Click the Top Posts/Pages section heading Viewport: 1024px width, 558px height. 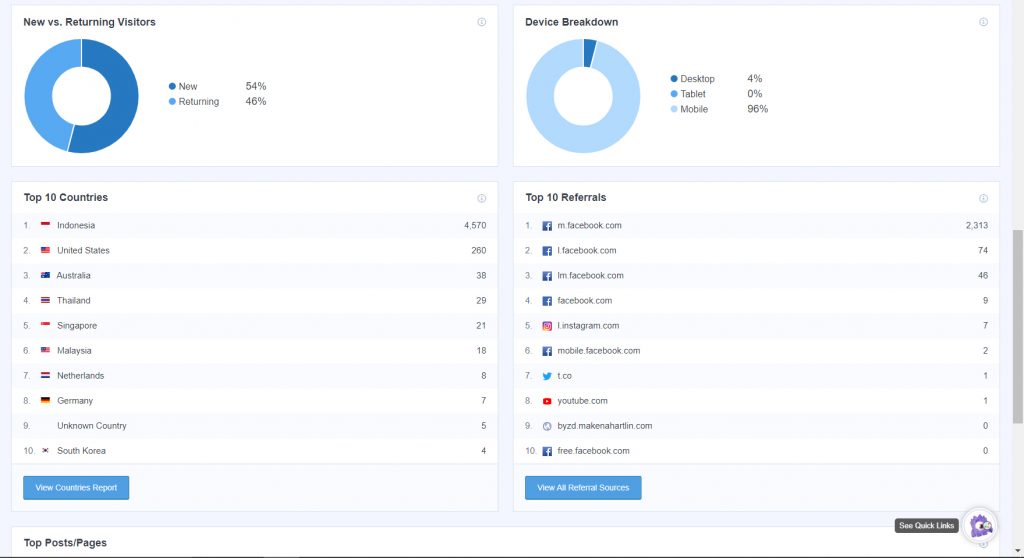[x=65, y=542]
